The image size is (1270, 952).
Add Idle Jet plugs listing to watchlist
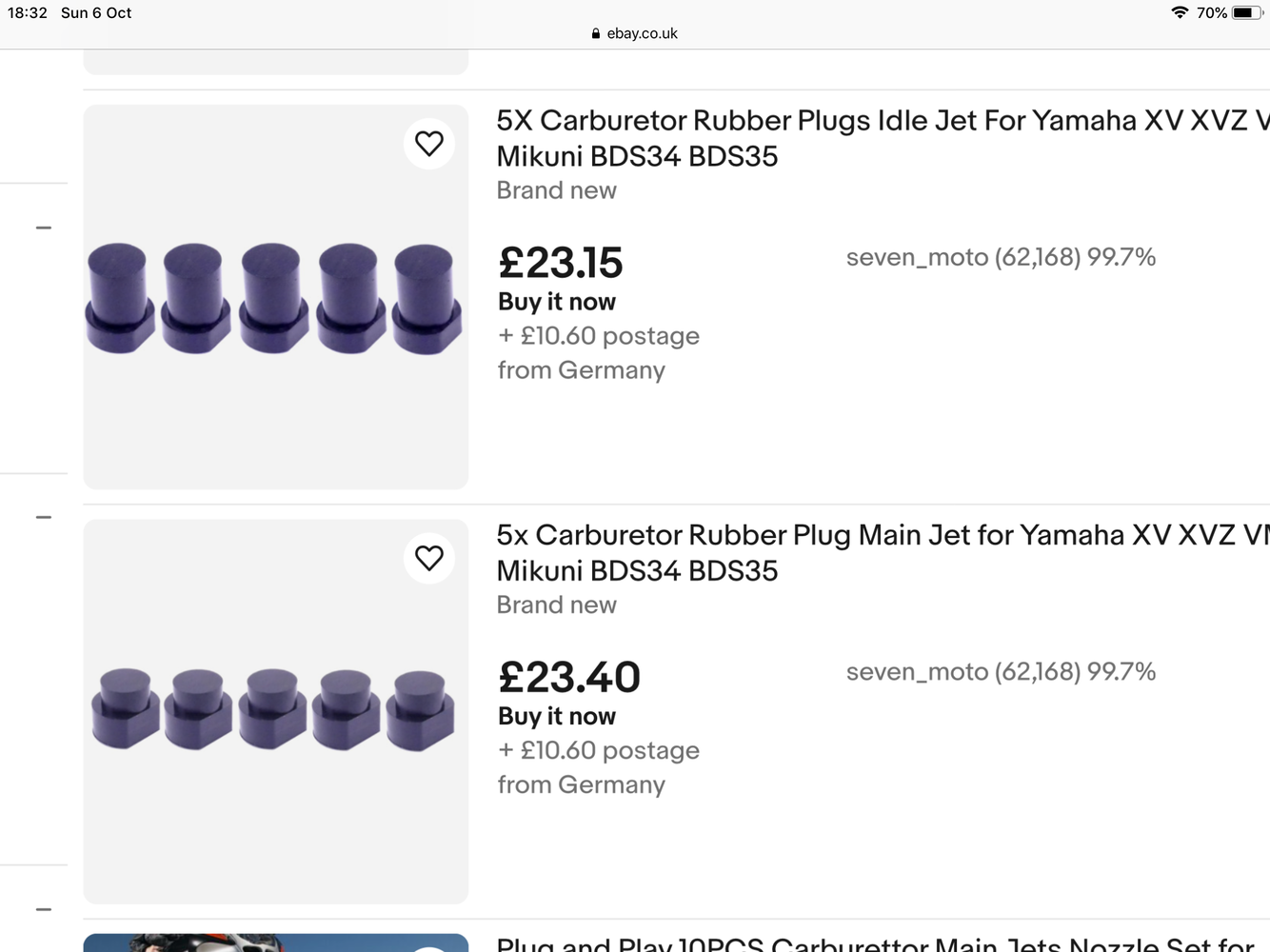tap(429, 144)
